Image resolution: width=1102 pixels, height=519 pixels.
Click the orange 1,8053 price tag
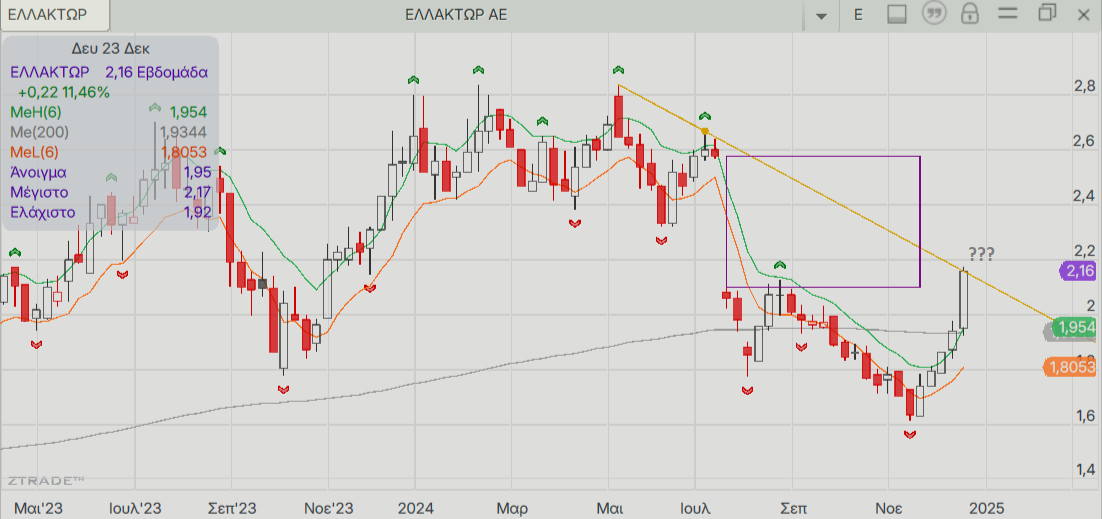1071,367
